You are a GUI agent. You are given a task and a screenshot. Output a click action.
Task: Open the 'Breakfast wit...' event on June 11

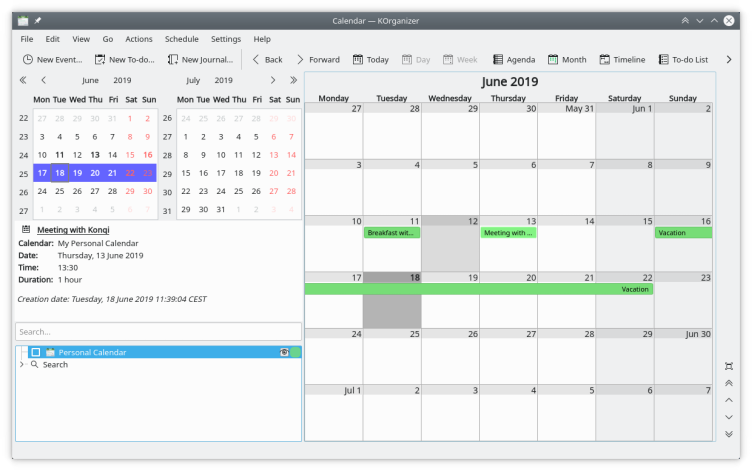pos(391,233)
